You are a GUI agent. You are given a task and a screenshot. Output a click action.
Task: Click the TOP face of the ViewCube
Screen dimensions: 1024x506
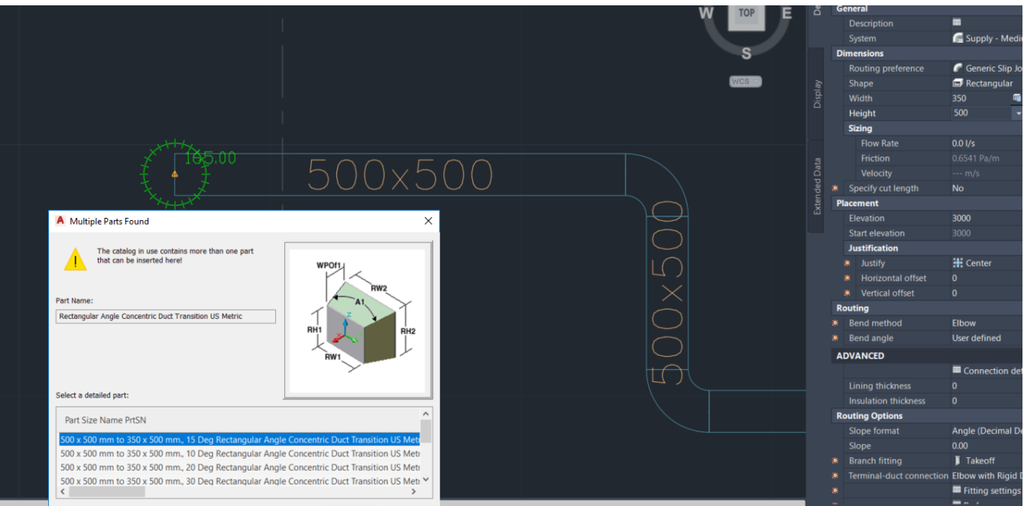point(746,14)
